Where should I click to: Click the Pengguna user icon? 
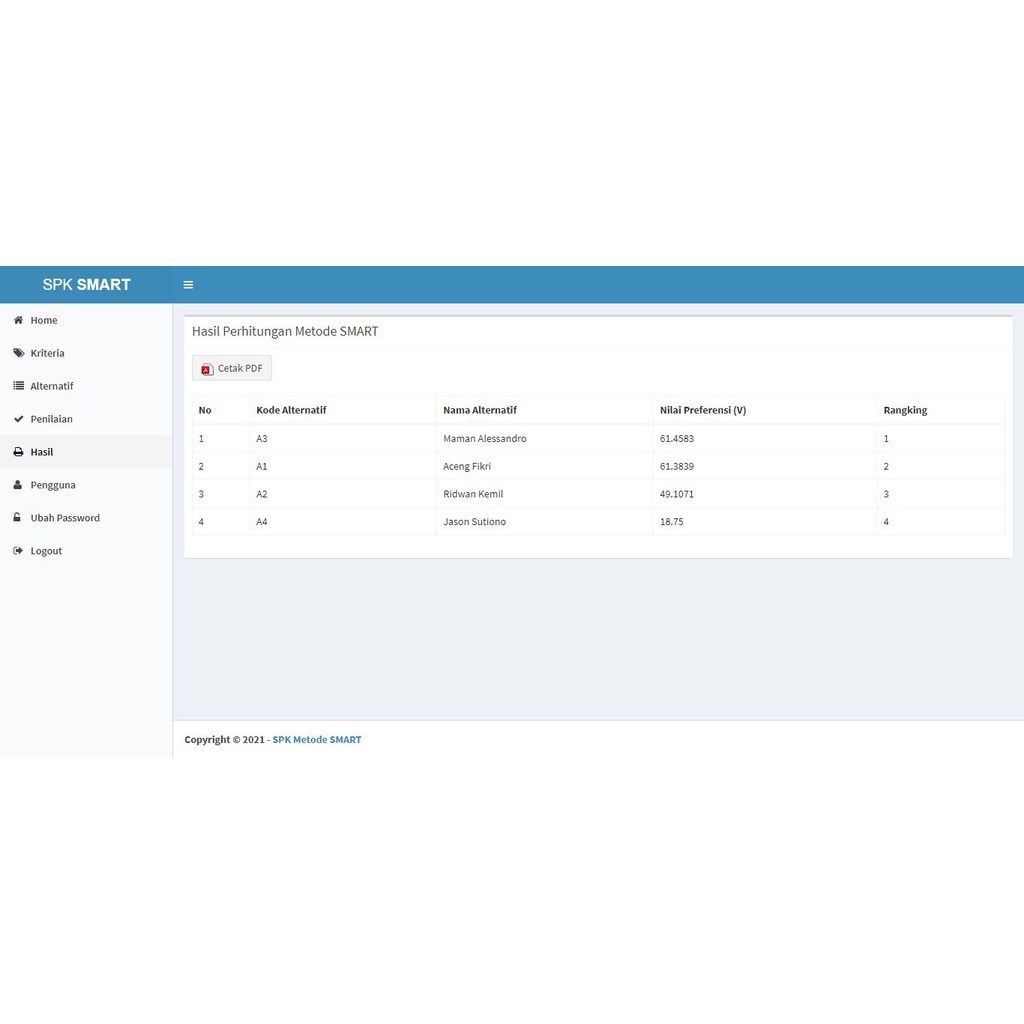pos(18,485)
